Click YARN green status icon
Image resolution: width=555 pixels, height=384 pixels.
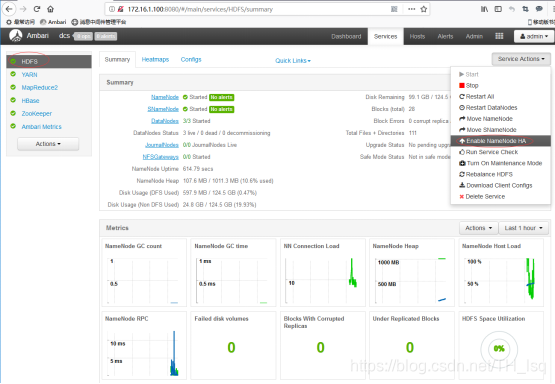[x=13, y=74]
